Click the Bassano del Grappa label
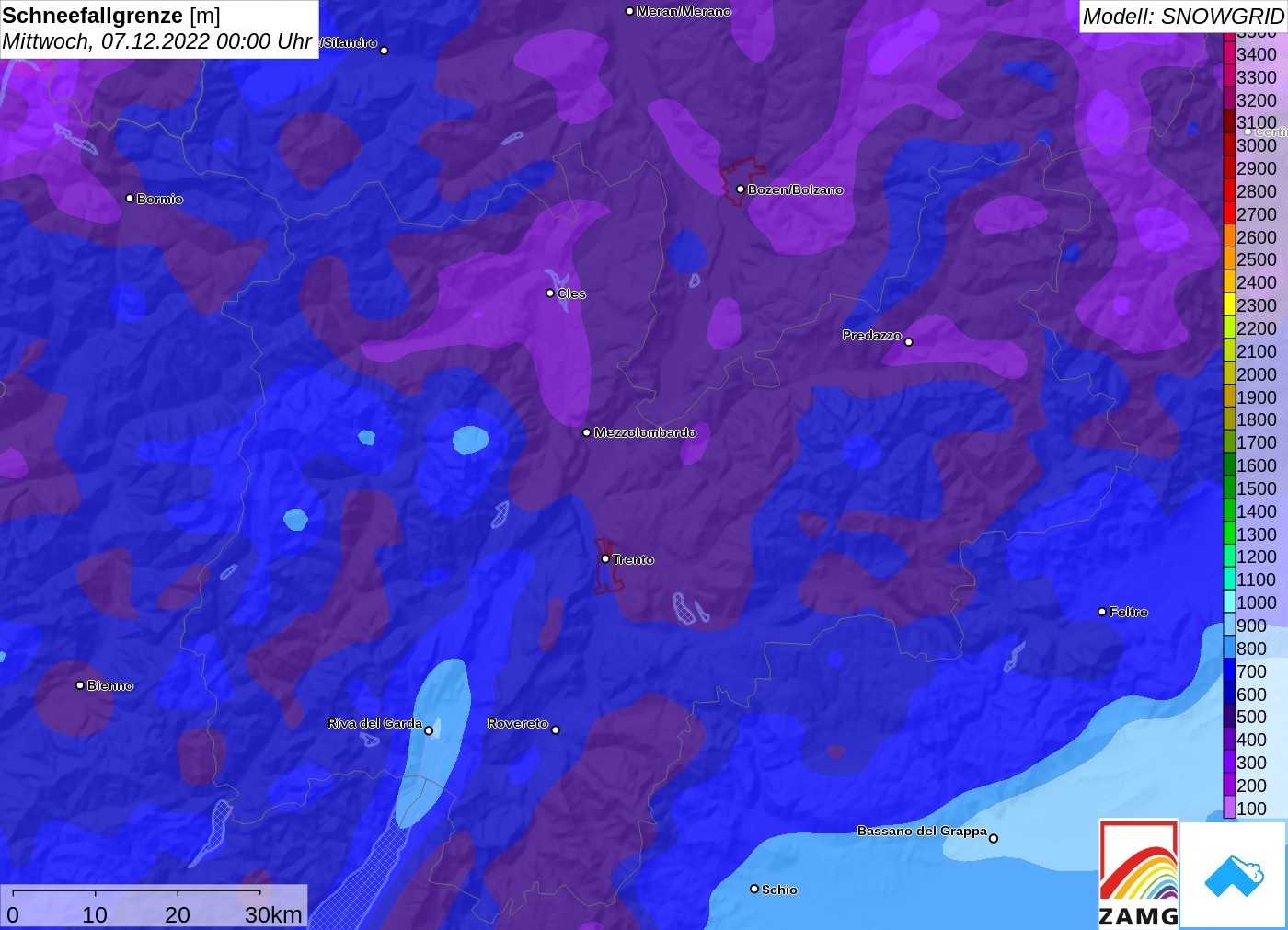Screen dimensions: 1288x930 (x=922, y=831)
